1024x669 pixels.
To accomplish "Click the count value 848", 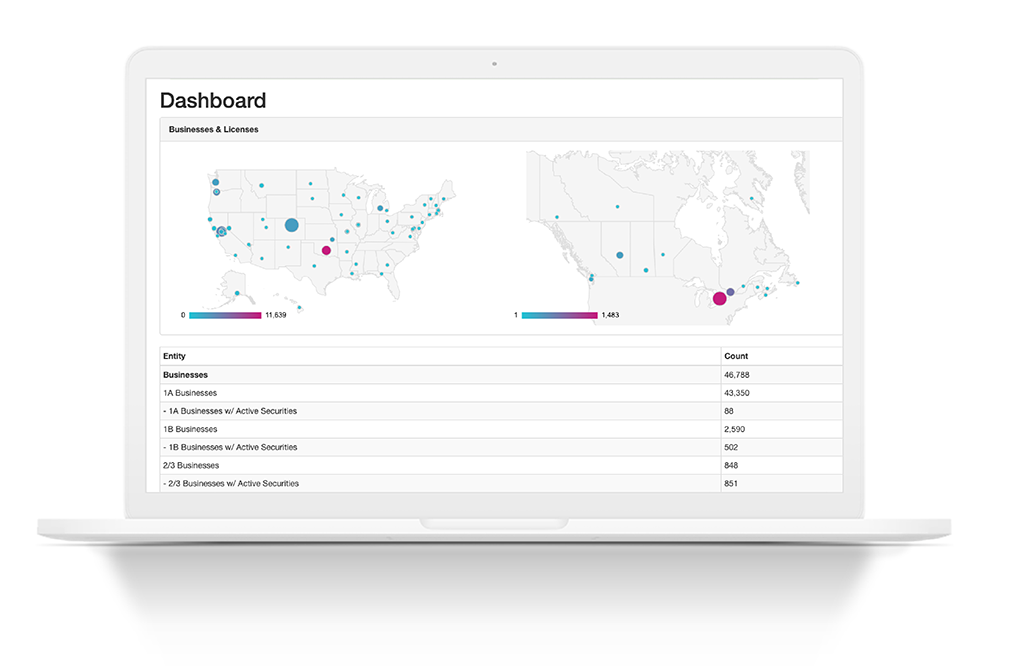I will coord(731,466).
